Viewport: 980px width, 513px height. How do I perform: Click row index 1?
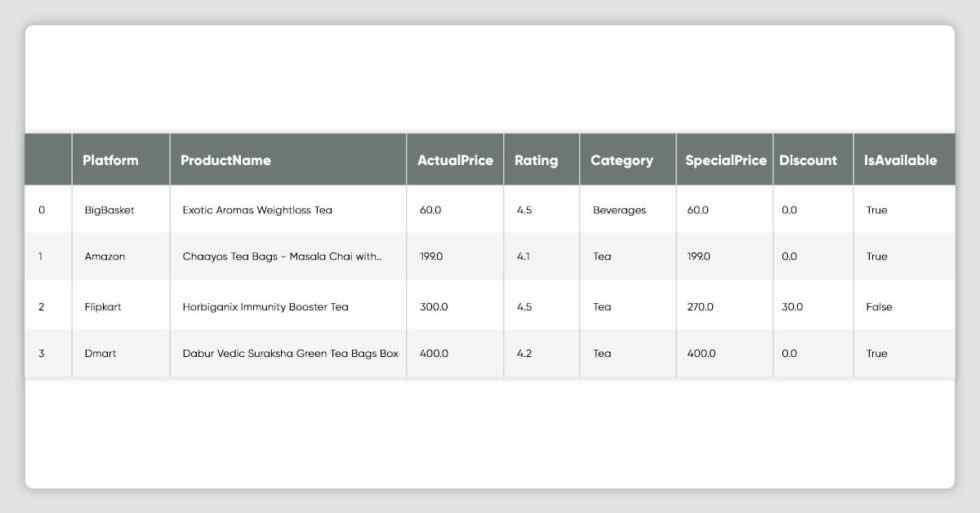[41, 256]
